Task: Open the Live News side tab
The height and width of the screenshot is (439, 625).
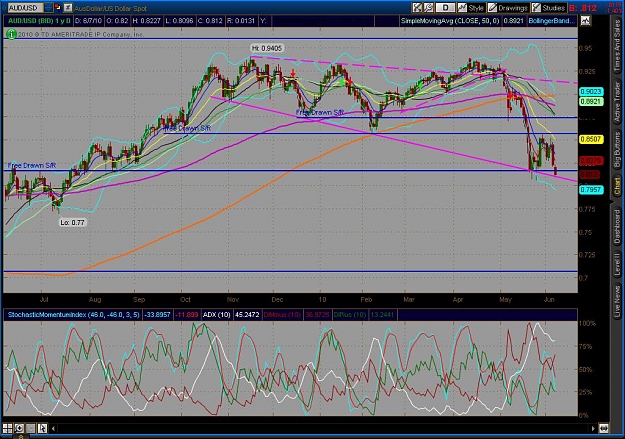Action: 617,299
